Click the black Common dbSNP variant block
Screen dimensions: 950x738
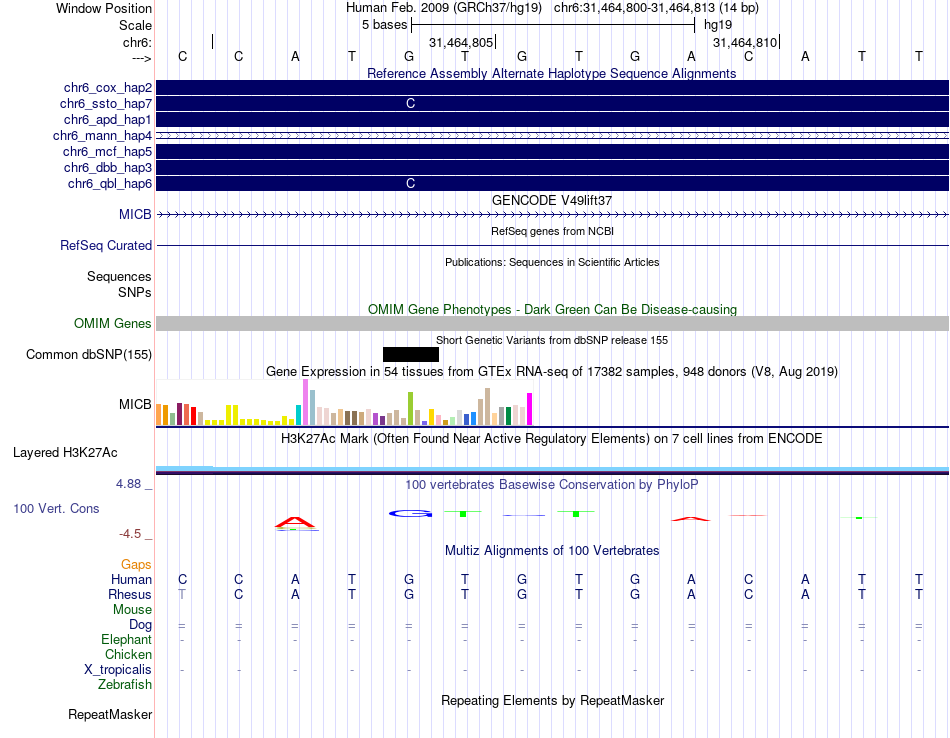tap(411, 354)
